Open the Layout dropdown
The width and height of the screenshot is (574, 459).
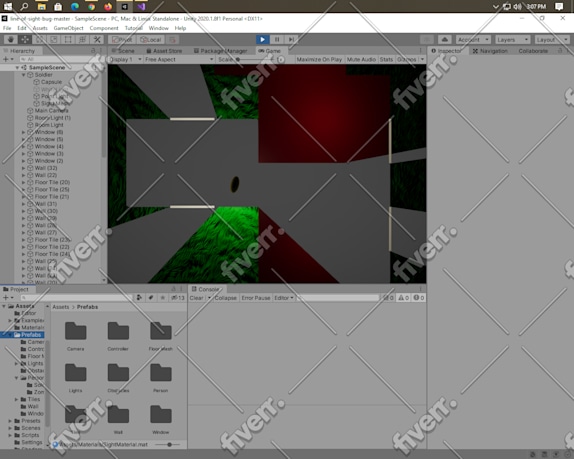pos(552,40)
